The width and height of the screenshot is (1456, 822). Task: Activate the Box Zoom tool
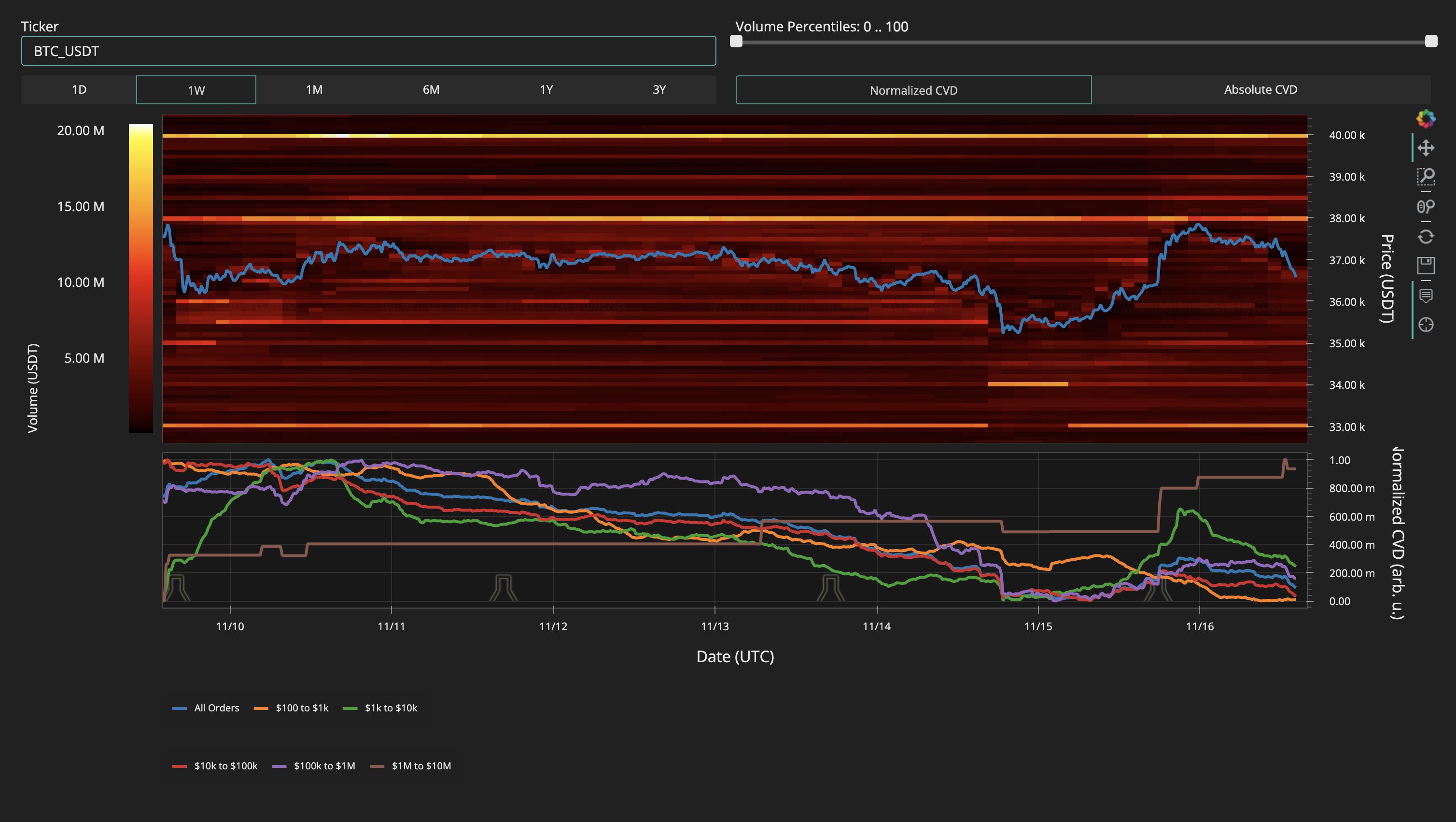tap(1426, 177)
